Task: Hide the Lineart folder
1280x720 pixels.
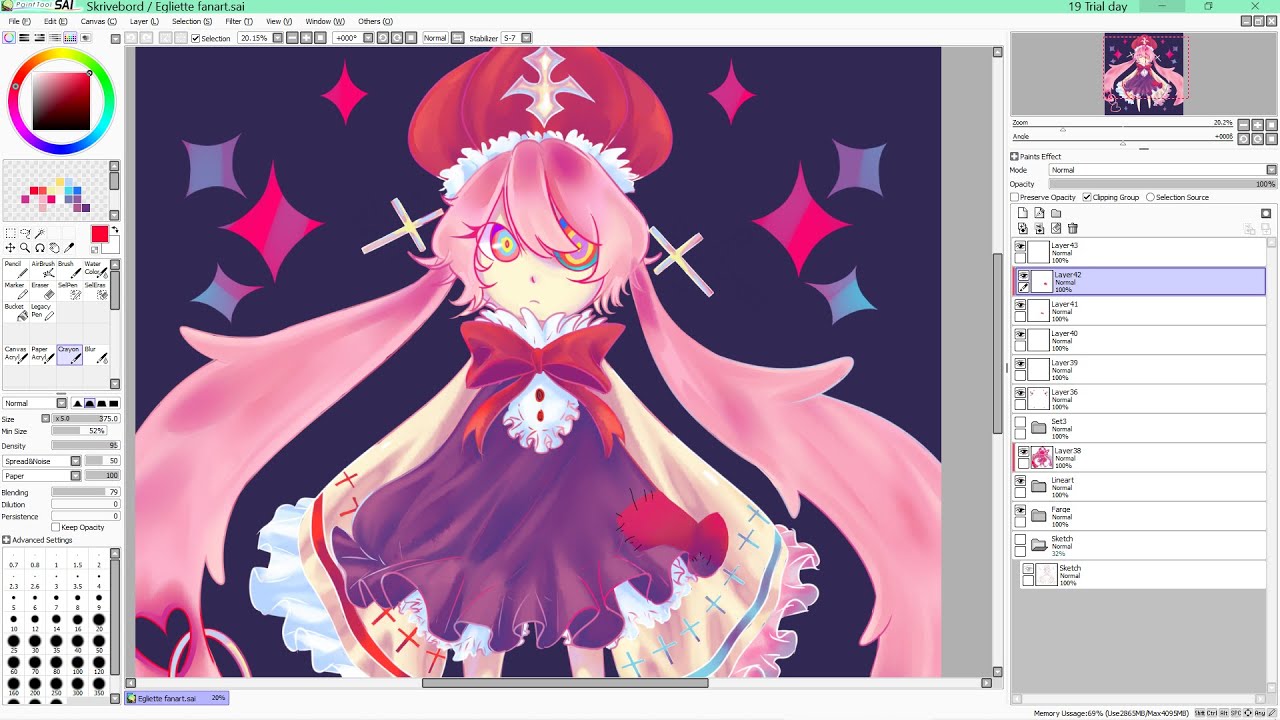Action: 1021,481
